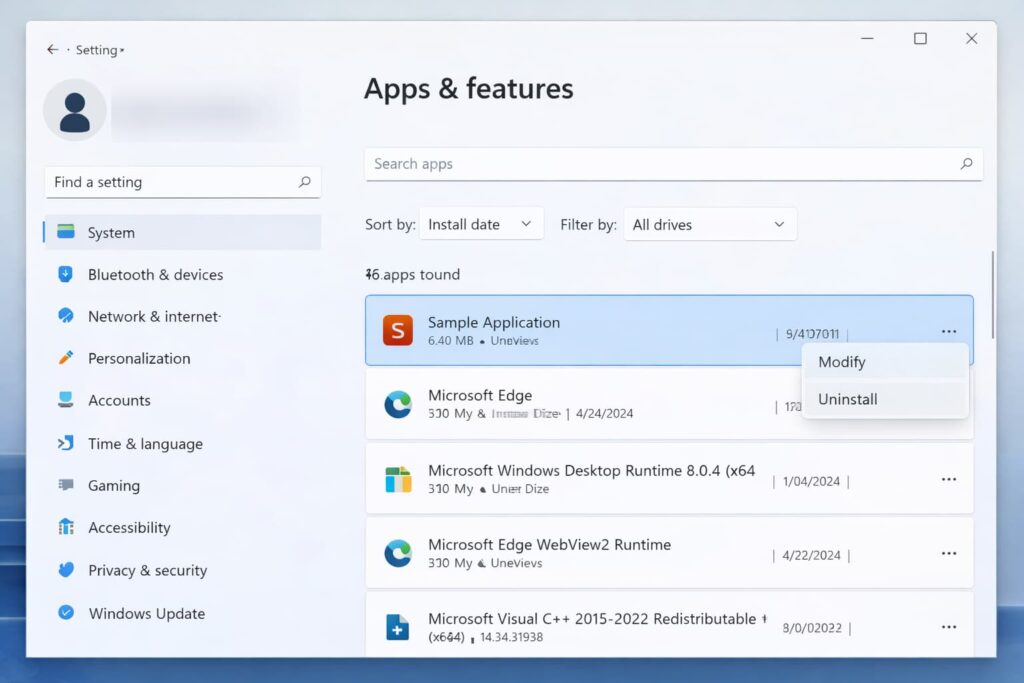Open the Filter by All drives dropdown
The width and height of the screenshot is (1024, 683).
pos(709,224)
